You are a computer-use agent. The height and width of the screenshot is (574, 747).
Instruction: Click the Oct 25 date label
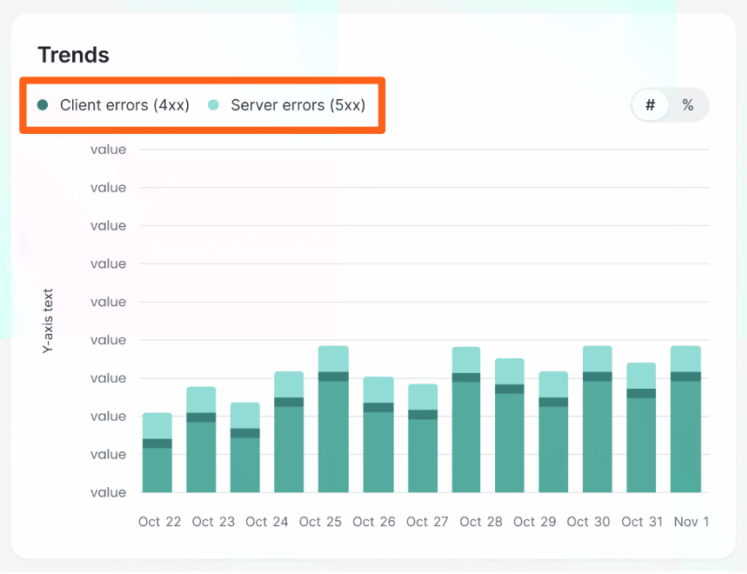click(x=320, y=522)
